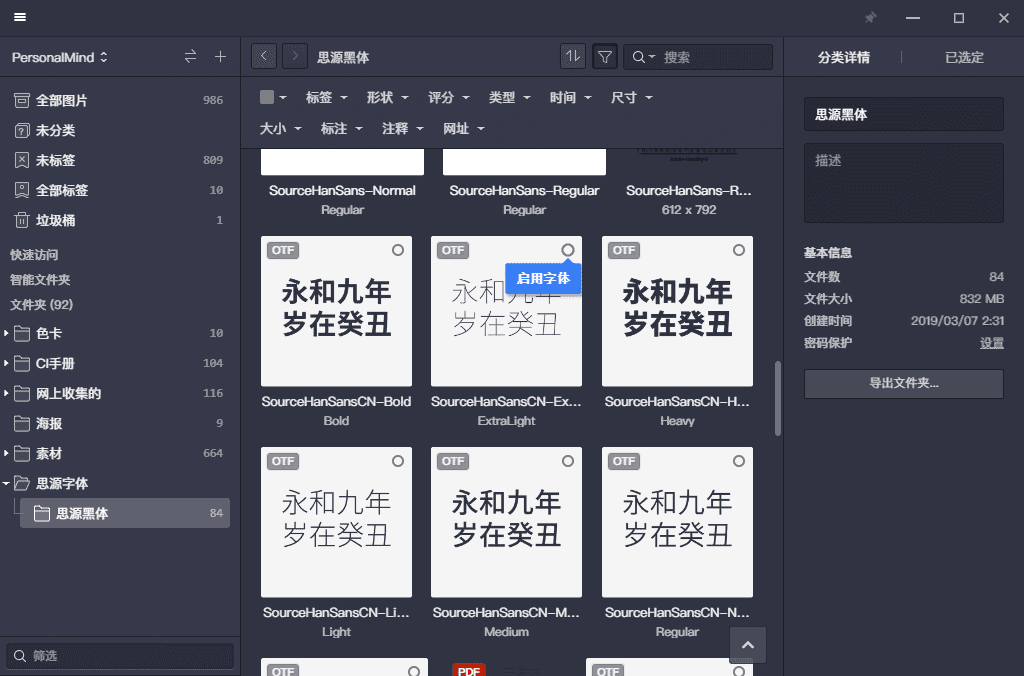Enable the SourceHanSansCN-Bold font circle
1024x676 pixels.
tap(398, 250)
